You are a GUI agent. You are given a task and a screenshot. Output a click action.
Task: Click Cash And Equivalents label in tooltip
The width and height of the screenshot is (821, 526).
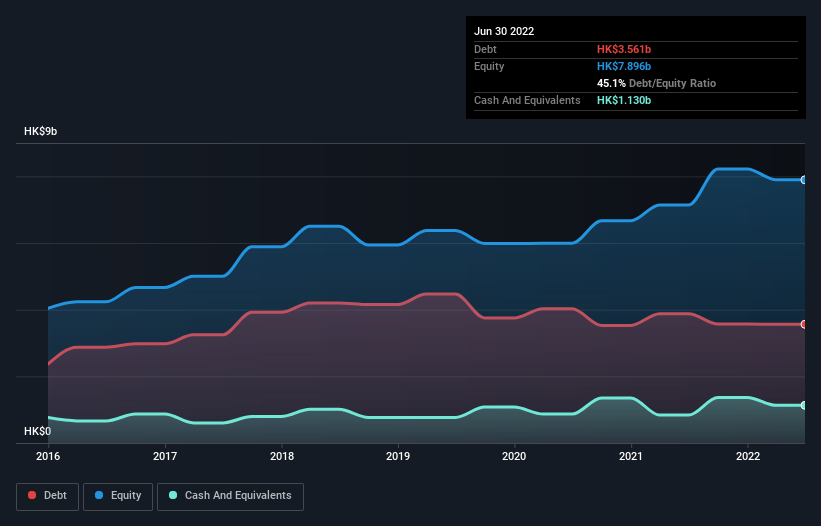[527, 100]
